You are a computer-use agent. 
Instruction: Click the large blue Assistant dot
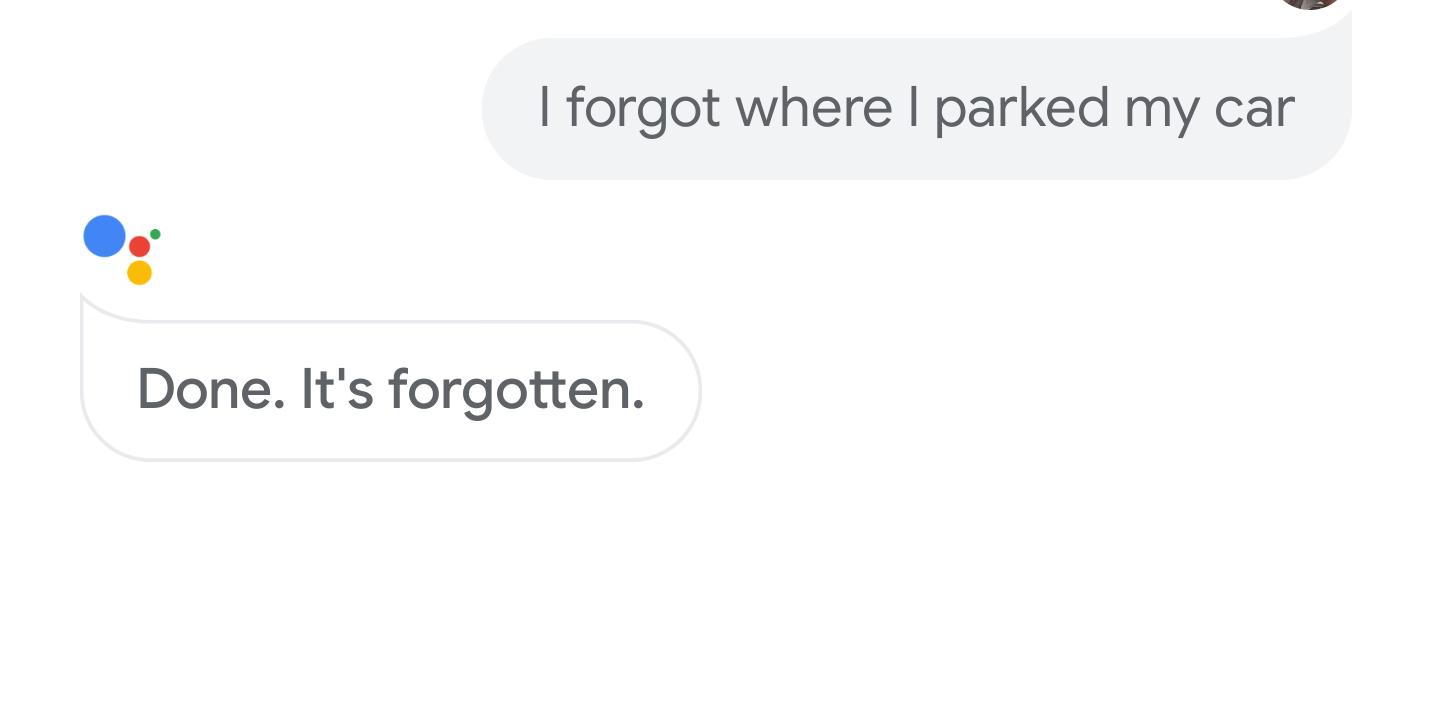(x=104, y=236)
